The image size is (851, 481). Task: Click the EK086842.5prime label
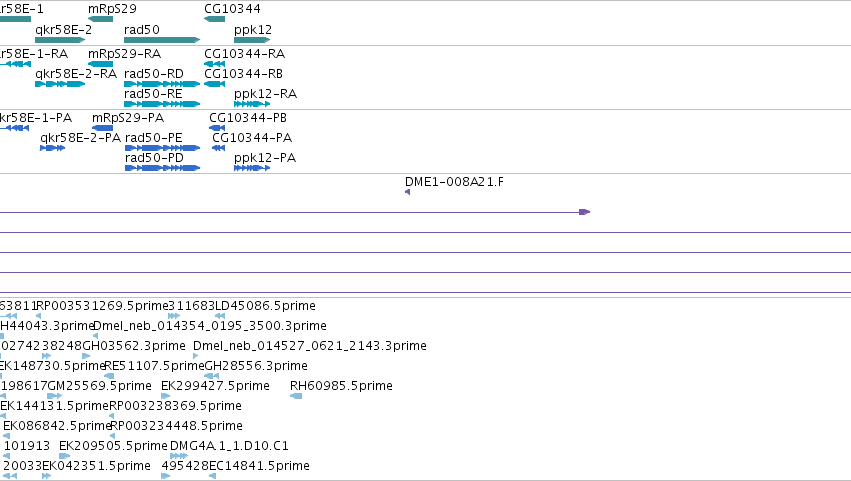57,426
